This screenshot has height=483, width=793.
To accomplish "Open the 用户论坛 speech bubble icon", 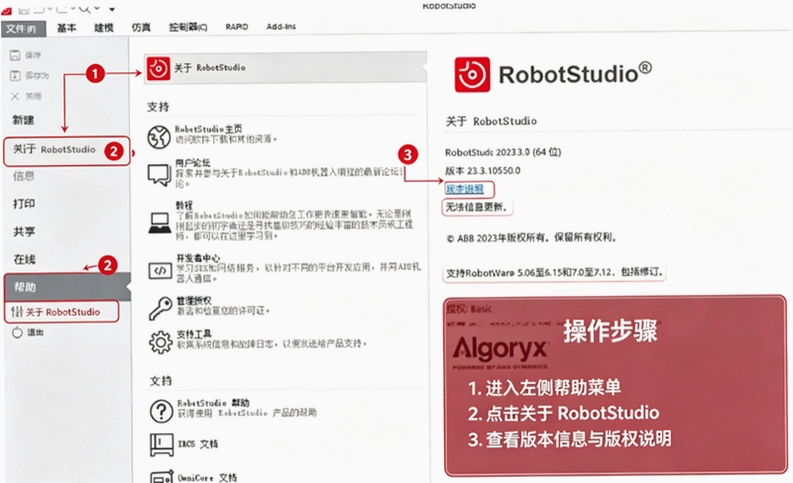I will (x=159, y=174).
